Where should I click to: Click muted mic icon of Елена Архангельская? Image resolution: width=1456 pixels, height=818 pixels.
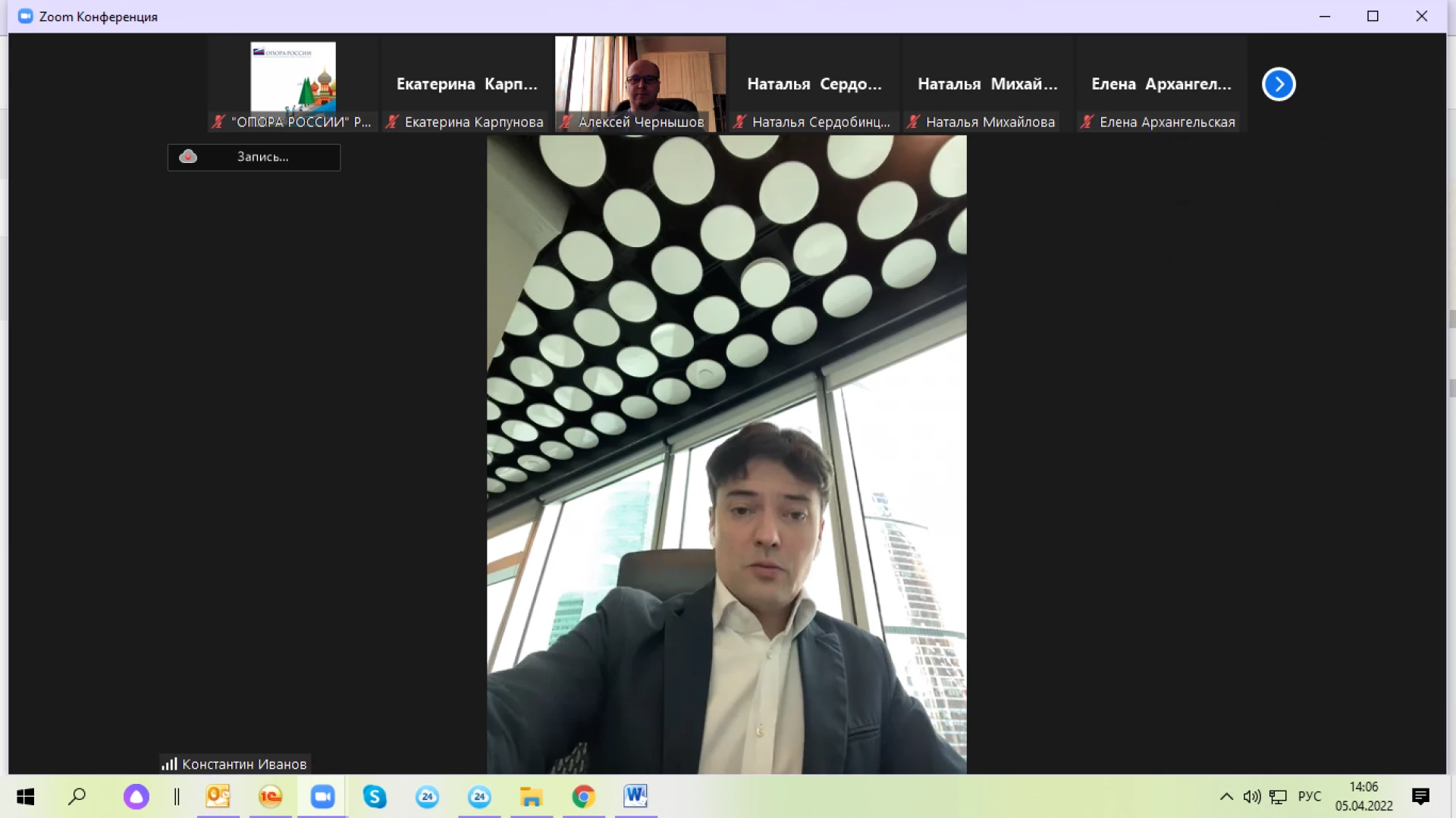(x=1087, y=121)
